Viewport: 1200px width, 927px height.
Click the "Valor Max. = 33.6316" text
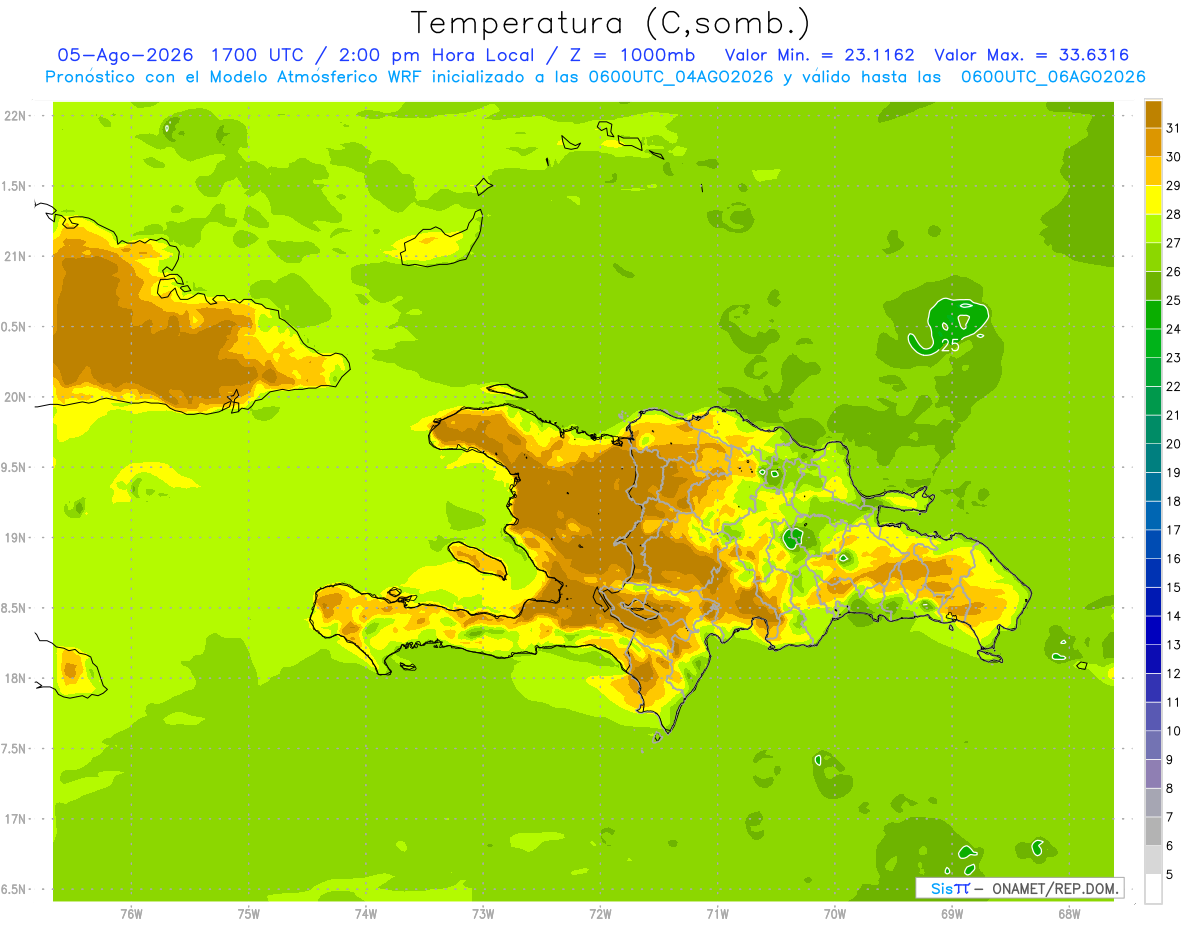point(1032,55)
